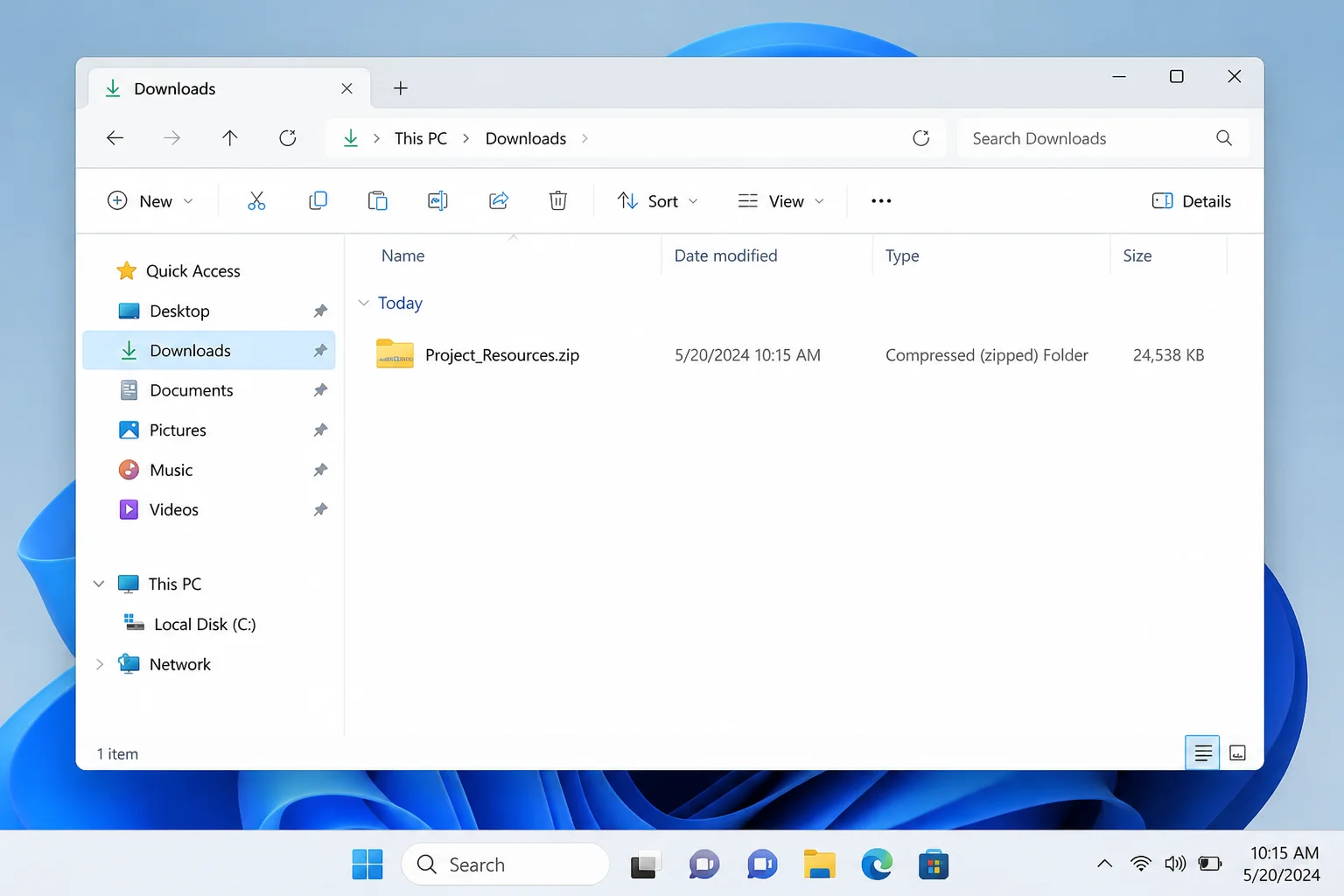
Task: Click chevron between This PC and Downloads
Action: click(x=465, y=138)
